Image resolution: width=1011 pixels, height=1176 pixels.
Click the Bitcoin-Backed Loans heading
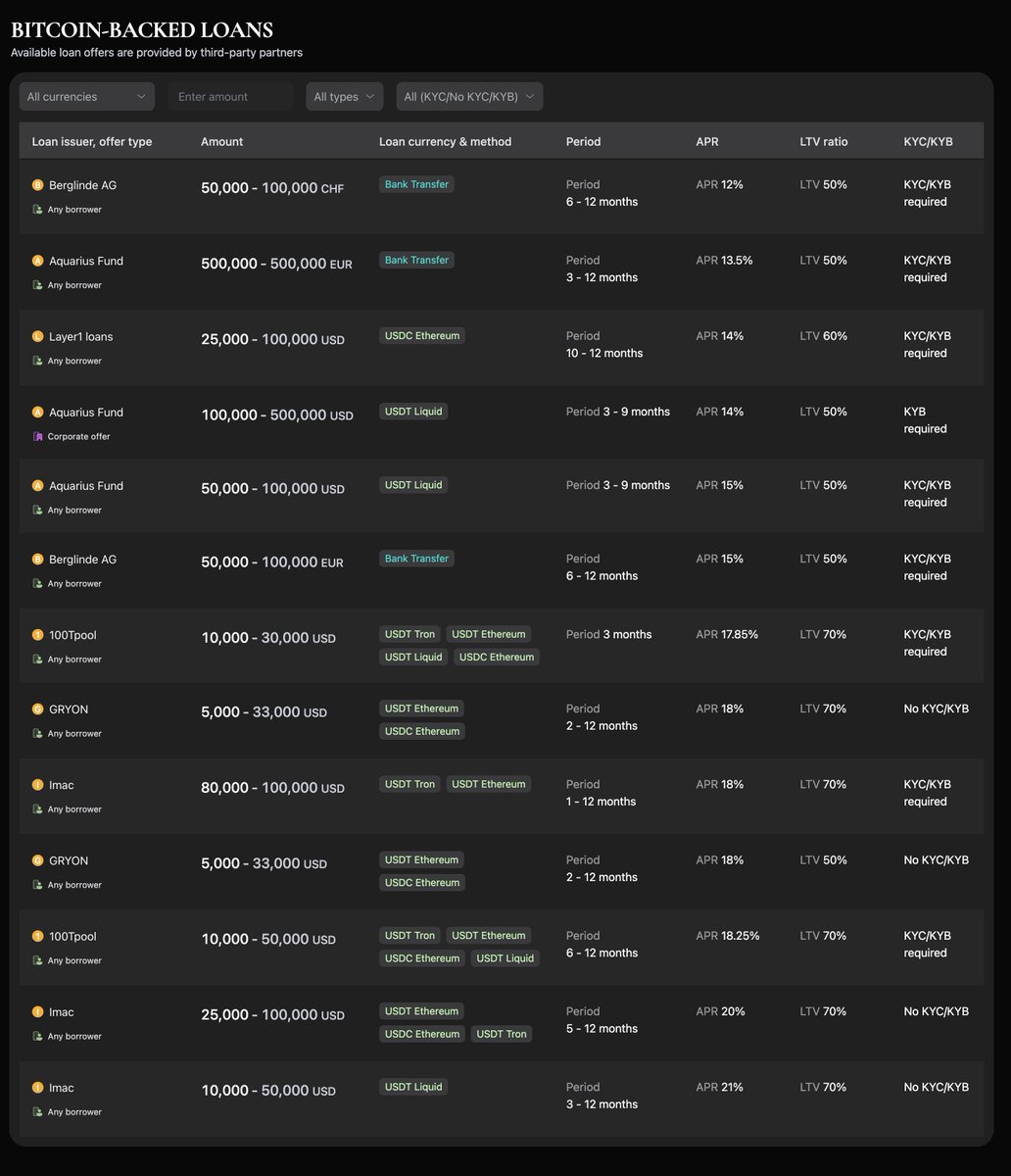pyautogui.click(x=142, y=30)
